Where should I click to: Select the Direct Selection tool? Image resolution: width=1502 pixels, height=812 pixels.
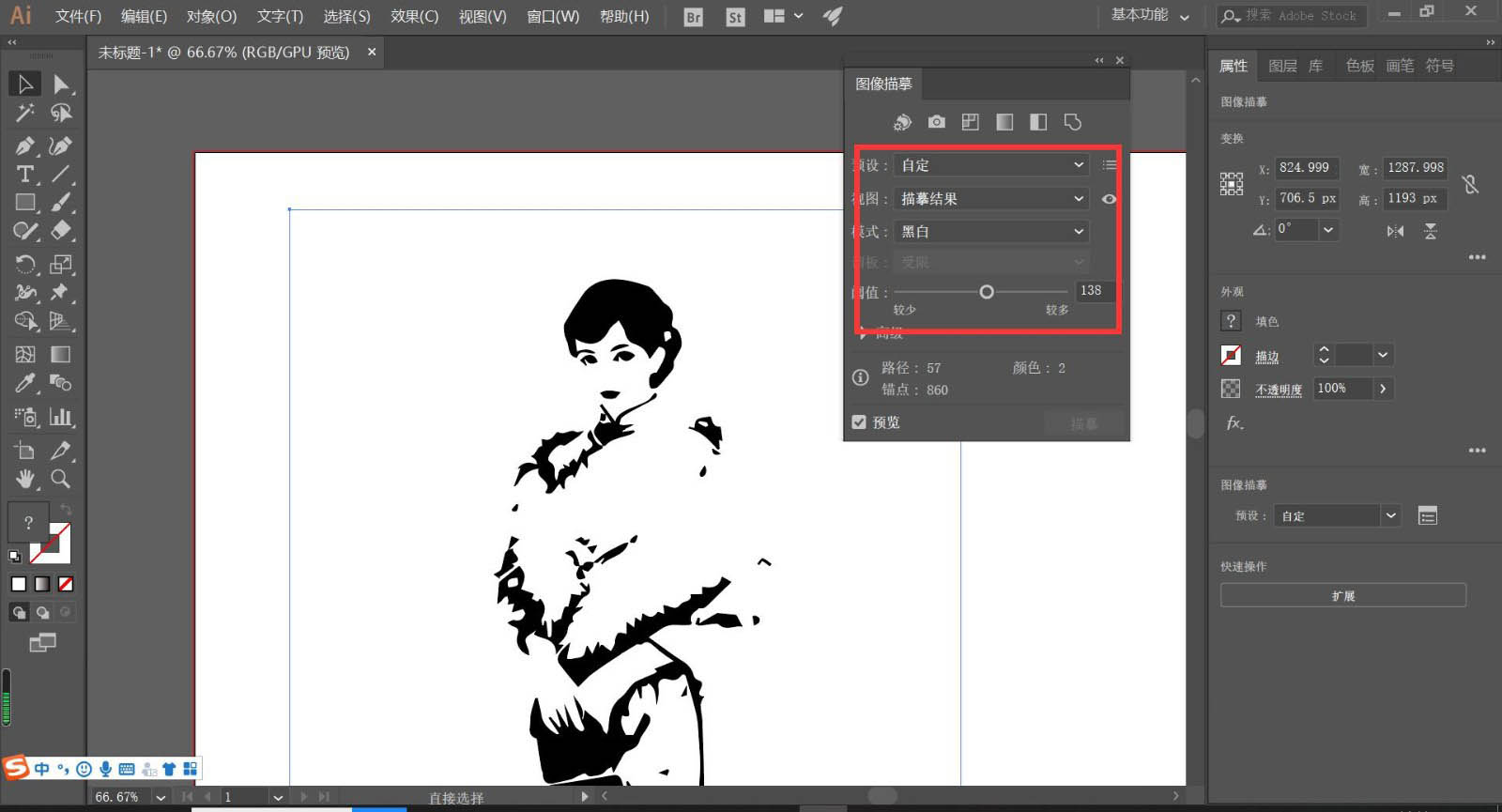tap(61, 84)
